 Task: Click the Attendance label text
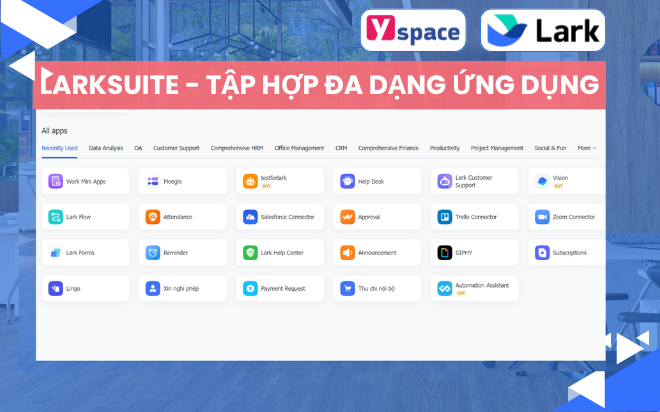pos(178,217)
